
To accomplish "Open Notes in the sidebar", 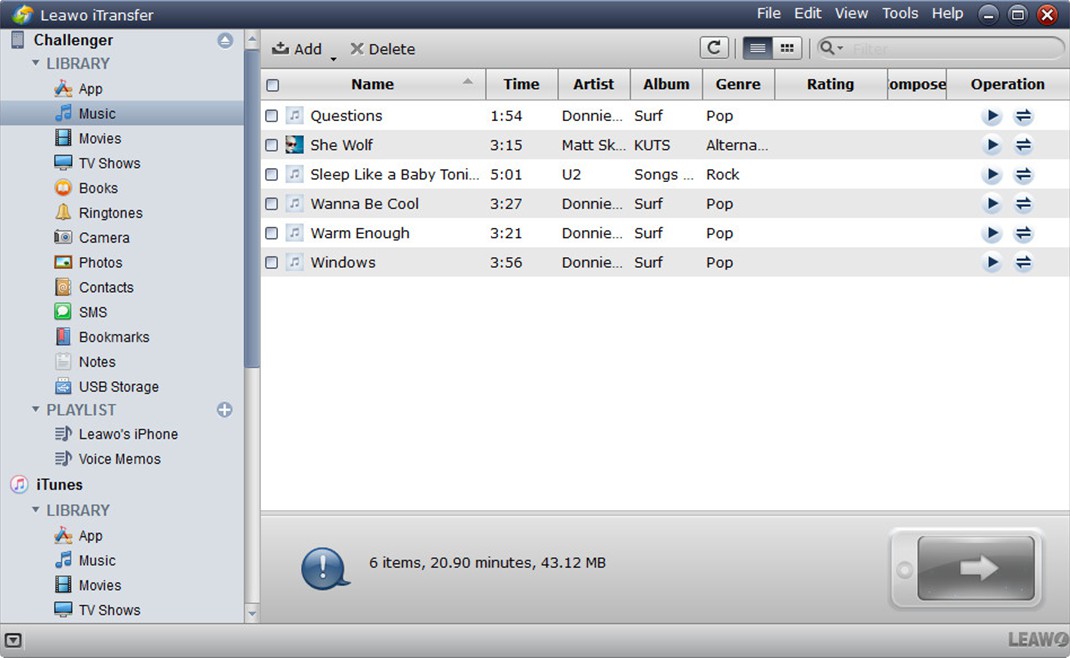I will [x=97, y=362].
